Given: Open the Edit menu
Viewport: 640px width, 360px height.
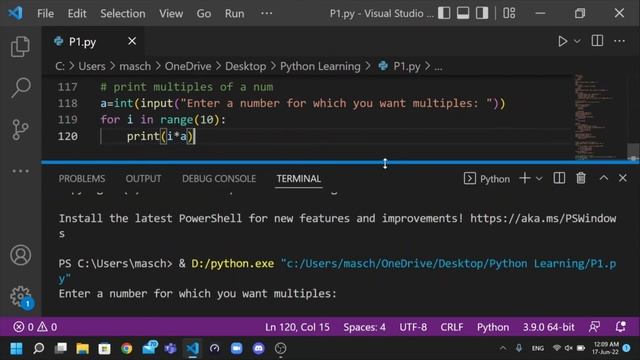Looking at the screenshot, I should coord(77,13).
